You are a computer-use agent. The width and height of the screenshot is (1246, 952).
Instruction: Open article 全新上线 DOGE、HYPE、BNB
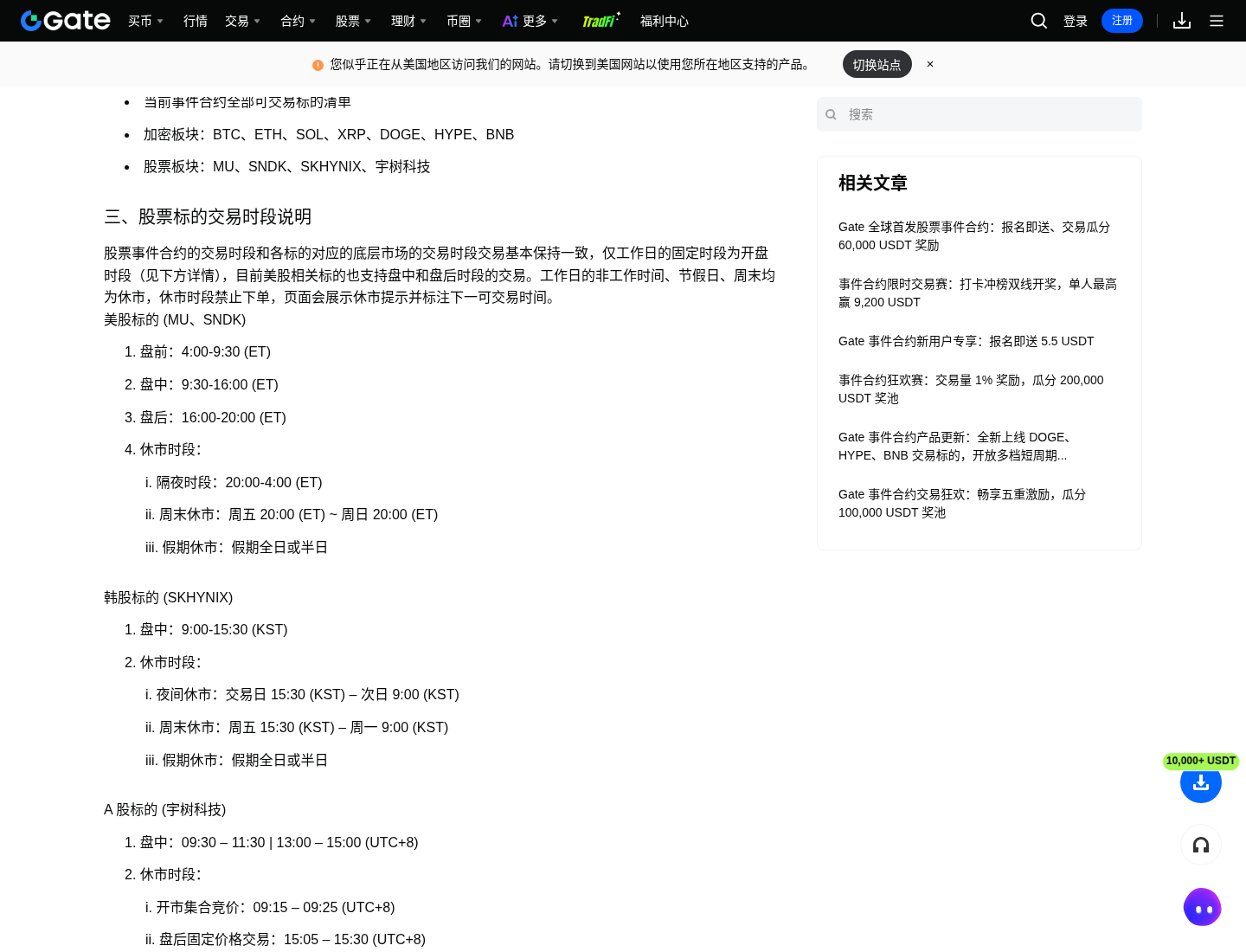[979, 446]
